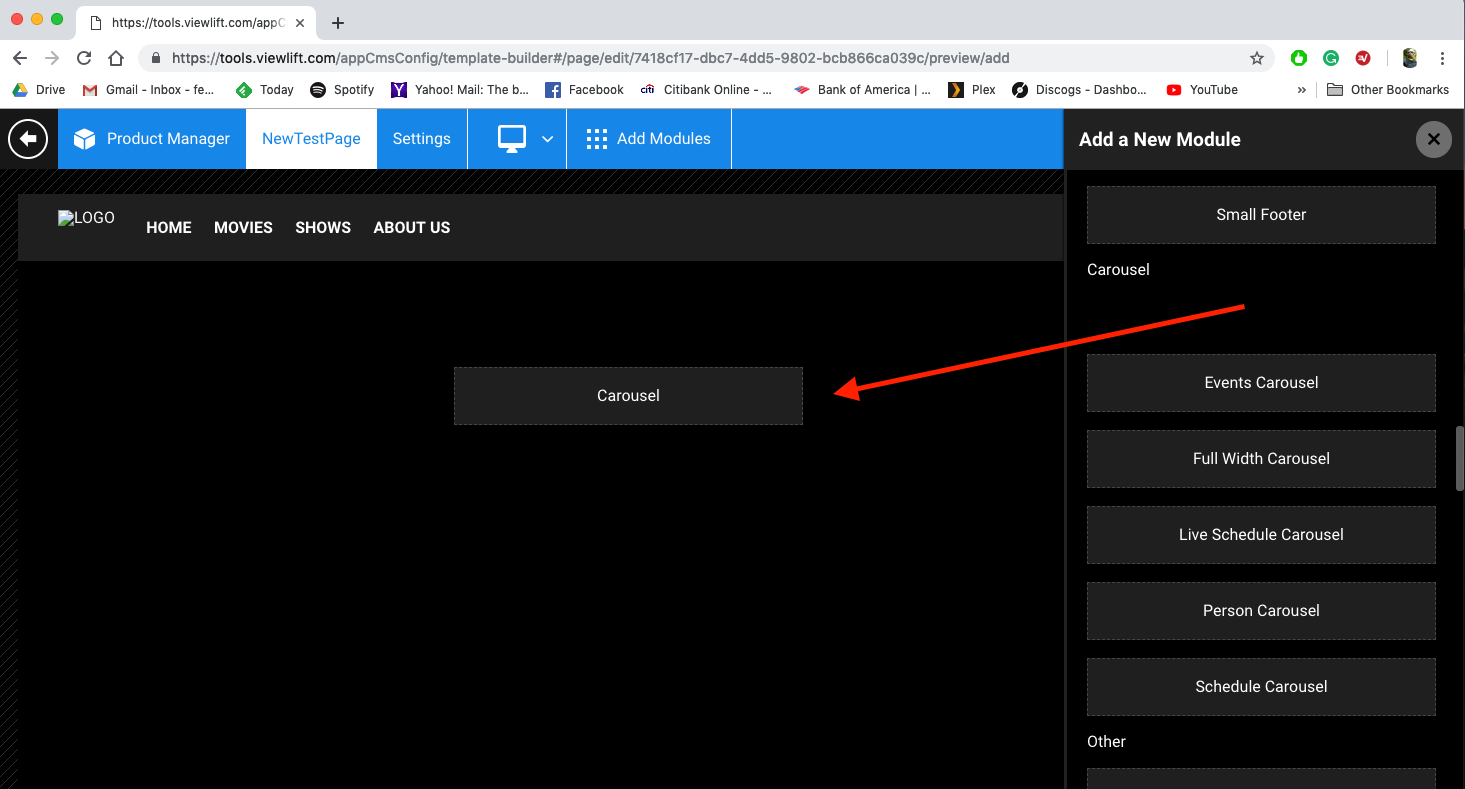The width and height of the screenshot is (1465, 789).
Task: Expand the bookmarks overflow chevron
Action: [1302, 90]
